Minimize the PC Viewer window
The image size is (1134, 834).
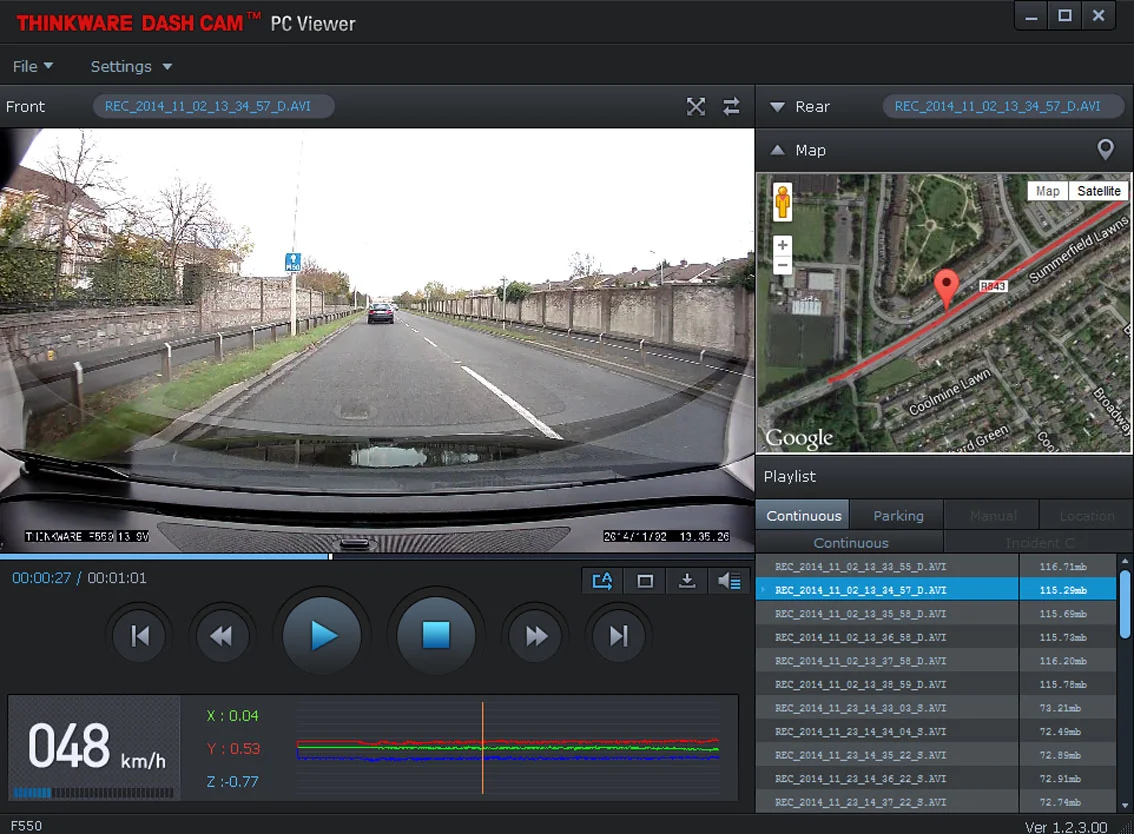[x=1031, y=16]
